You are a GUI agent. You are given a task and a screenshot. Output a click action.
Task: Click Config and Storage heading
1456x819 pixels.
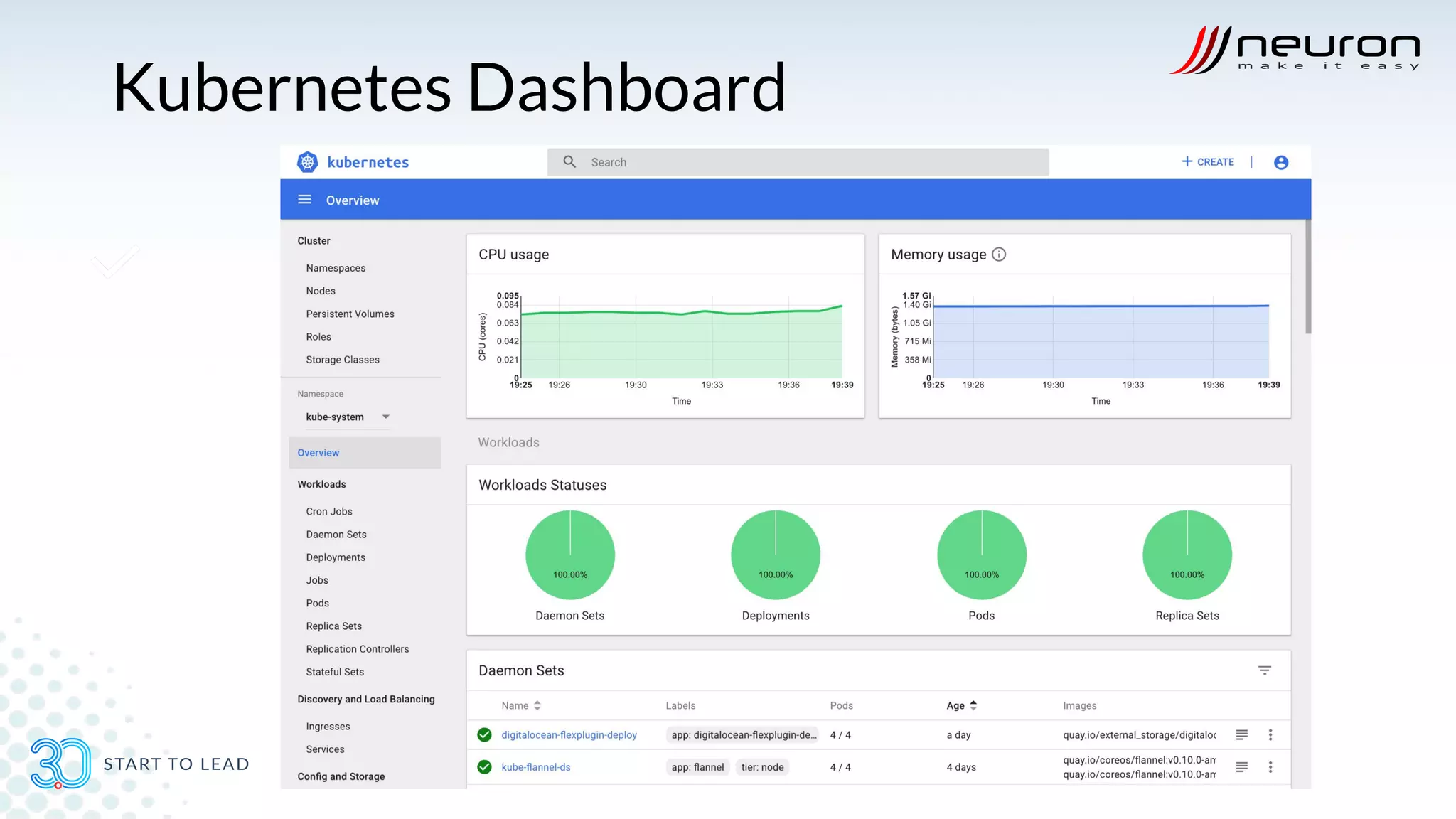341,776
